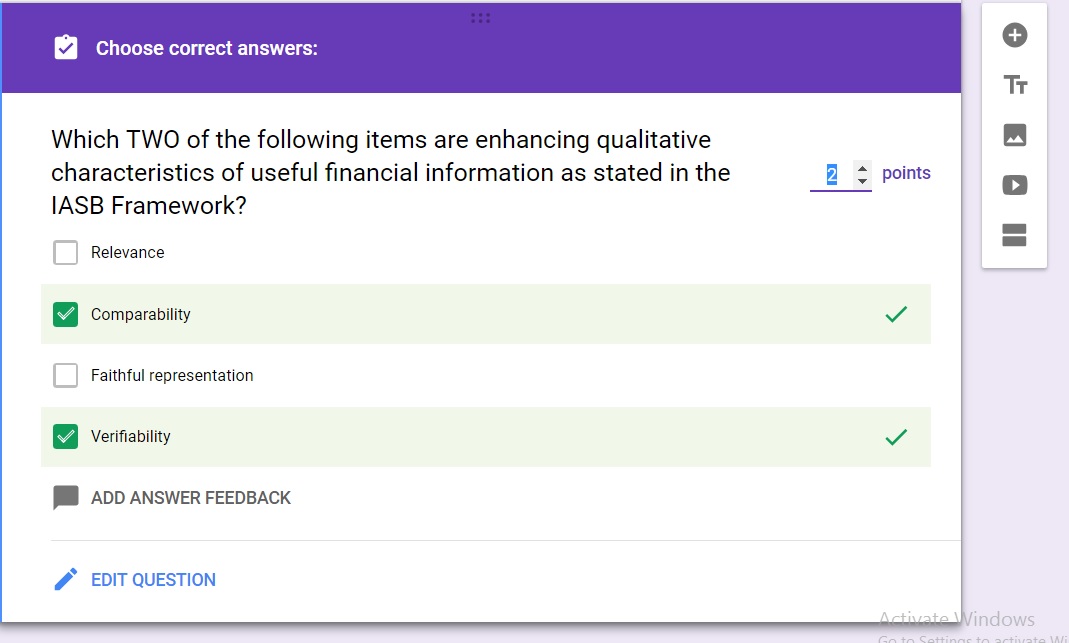Check the Relevance checkbox
The width and height of the screenshot is (1069, 643).
pos(66,253)
